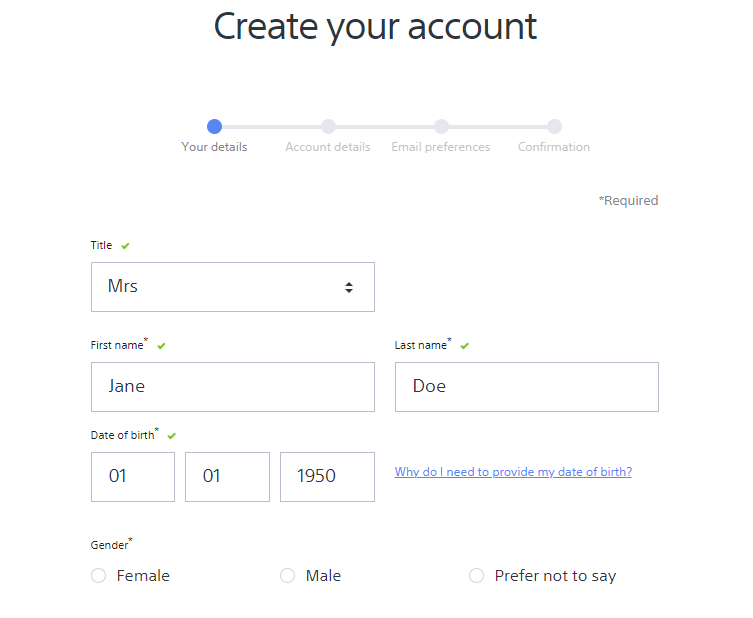Click the green checkmark beside Title

pyautogui.click(x=125, y=246)
